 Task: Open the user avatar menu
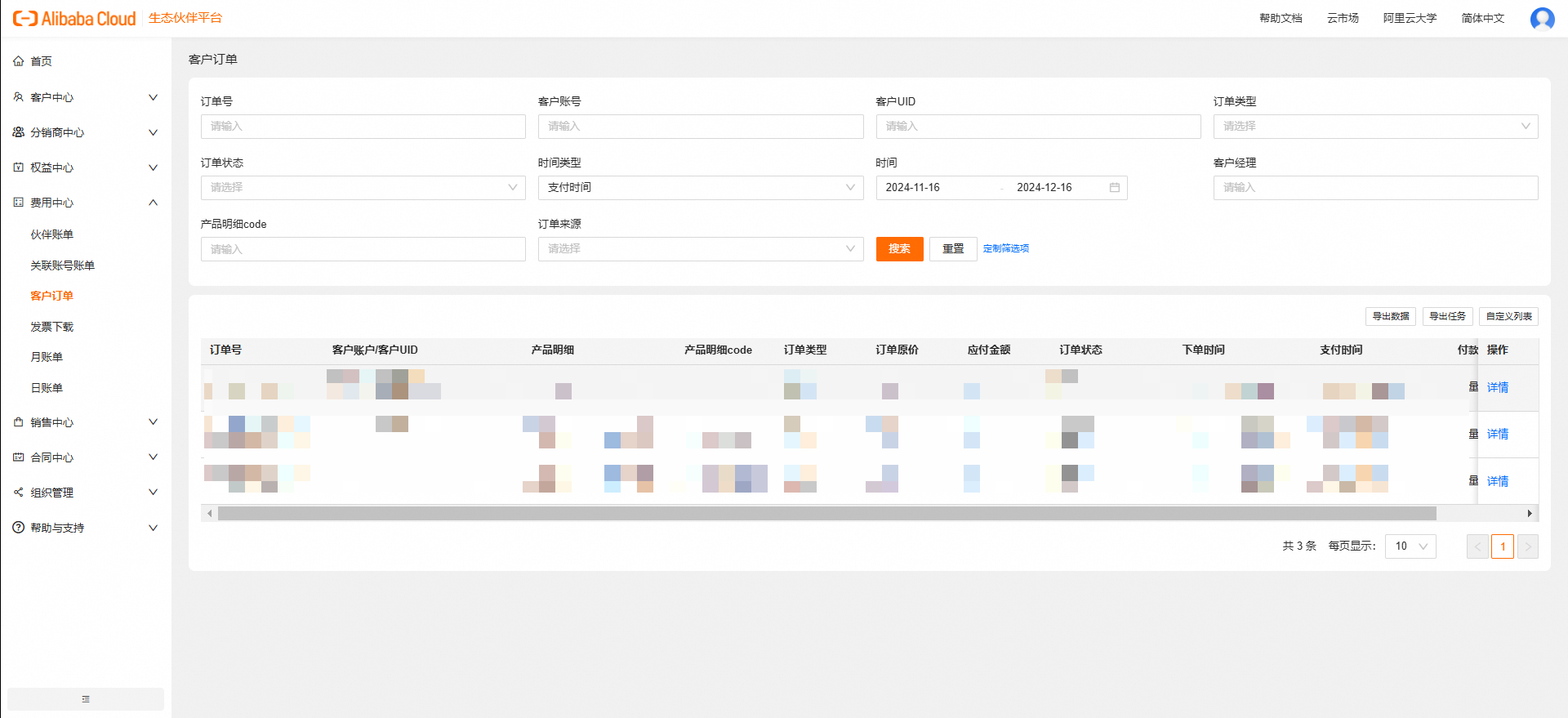tap(1542, 18)
